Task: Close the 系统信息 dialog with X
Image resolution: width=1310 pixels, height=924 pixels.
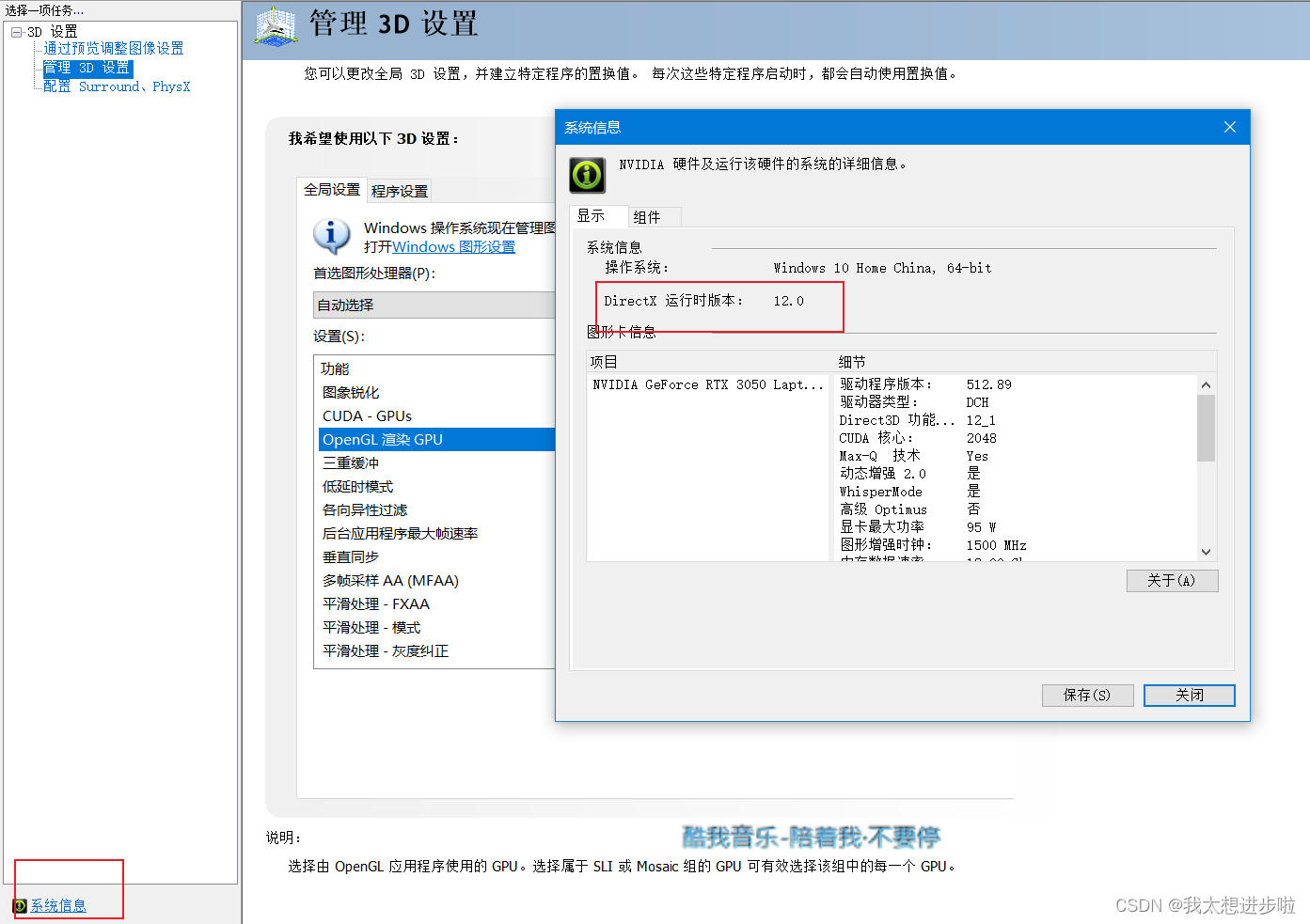Action: click(1229, 127)
